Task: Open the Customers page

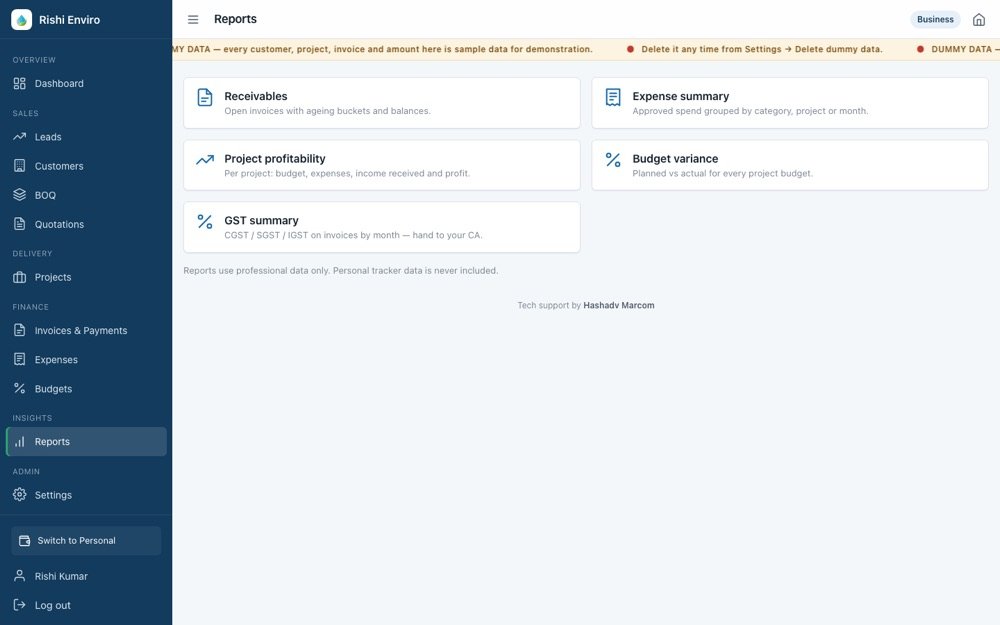Action: coord(86,166)
